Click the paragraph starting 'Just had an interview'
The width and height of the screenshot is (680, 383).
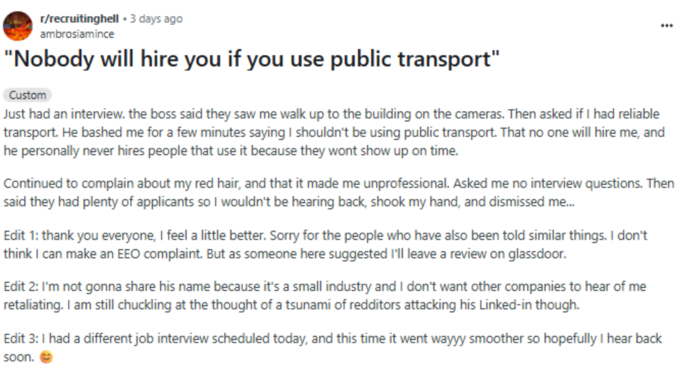coord(334,132)
